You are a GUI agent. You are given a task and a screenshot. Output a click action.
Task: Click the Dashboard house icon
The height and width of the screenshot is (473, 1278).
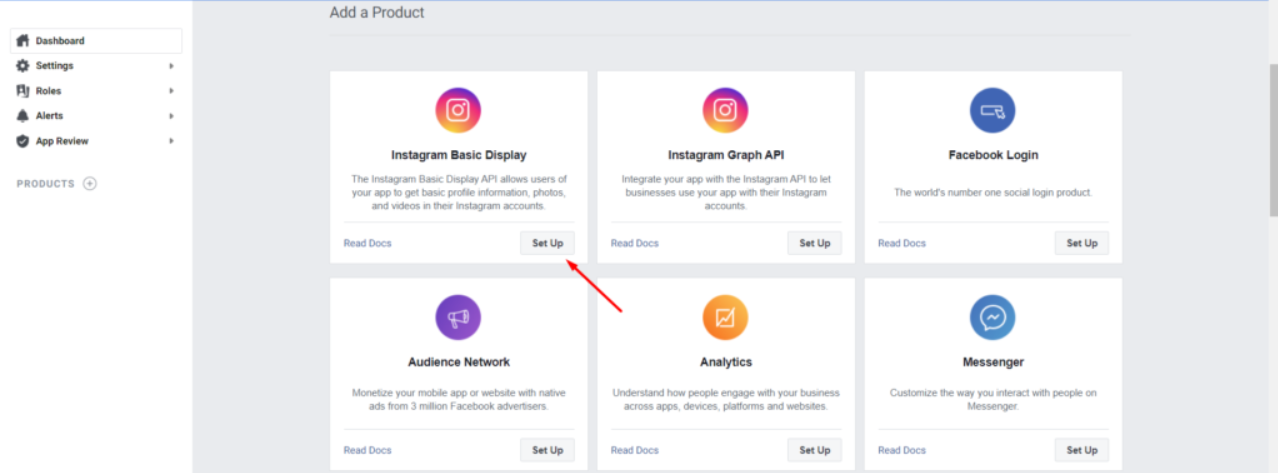tap(23, 41)
